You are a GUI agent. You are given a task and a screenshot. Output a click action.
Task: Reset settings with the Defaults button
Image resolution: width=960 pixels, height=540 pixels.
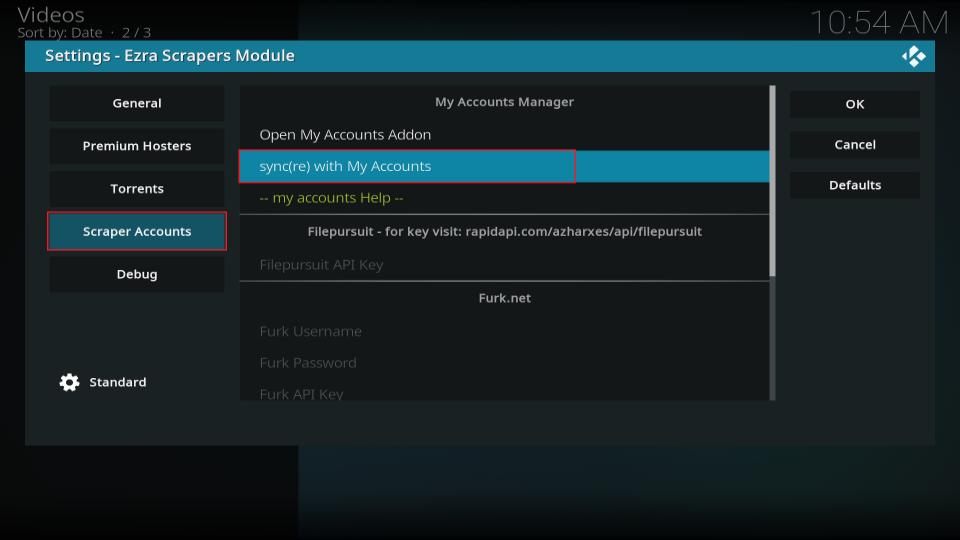tap(855, 185)
